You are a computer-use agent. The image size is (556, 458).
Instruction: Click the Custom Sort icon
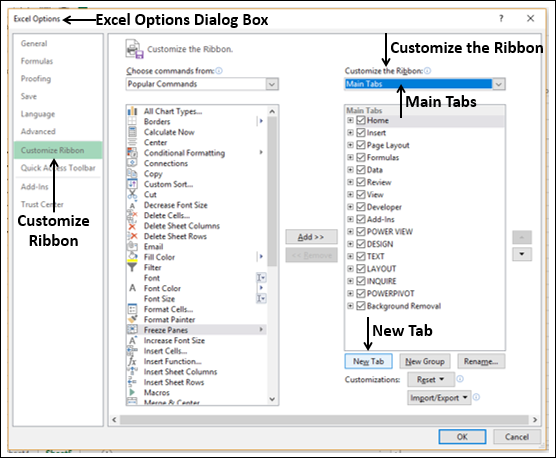pos(132,184)
